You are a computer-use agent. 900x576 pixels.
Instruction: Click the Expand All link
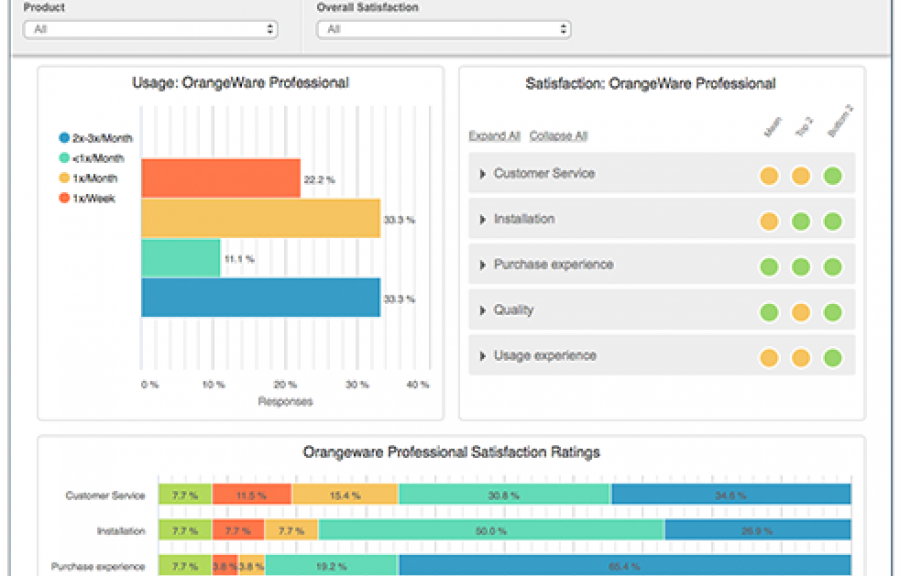(494, 136)
